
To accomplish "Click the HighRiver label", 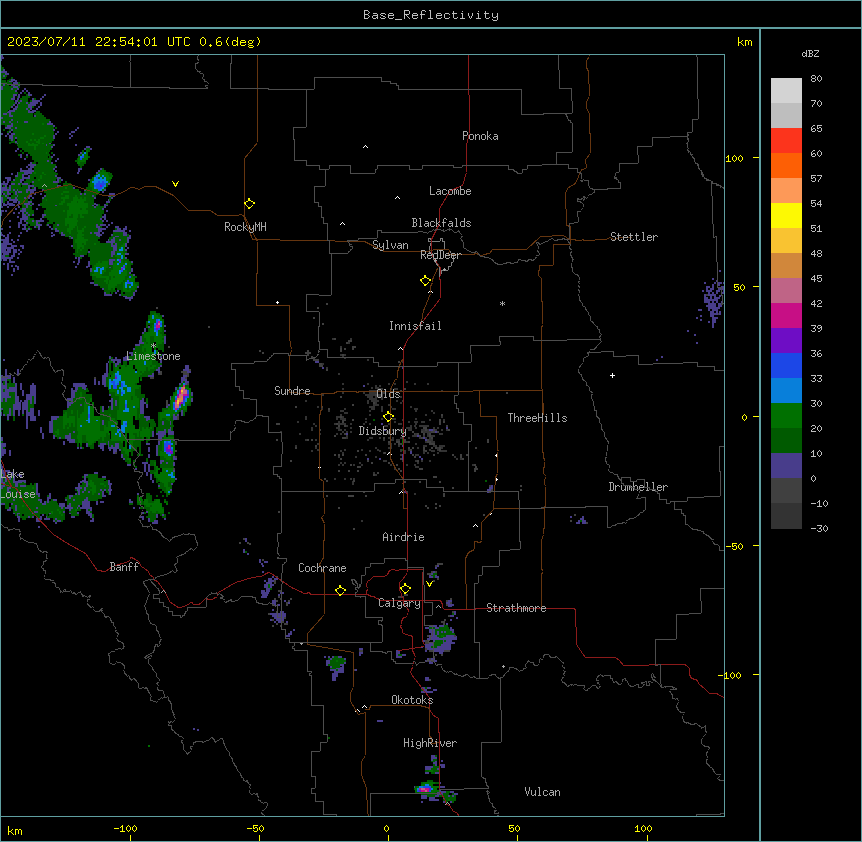I will [x=430, y=743].
